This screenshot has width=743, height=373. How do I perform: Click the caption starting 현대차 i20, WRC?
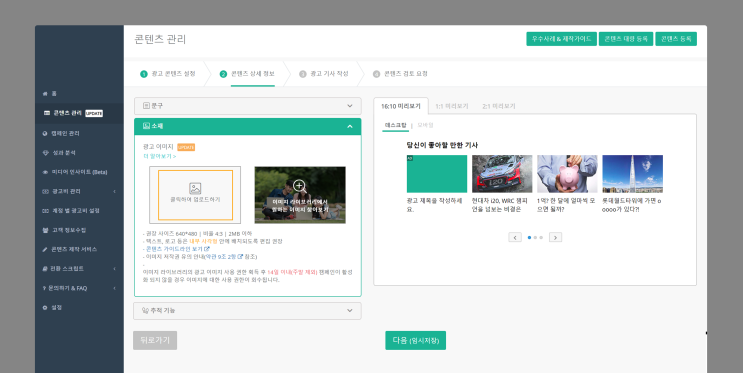tap(499, 205)
